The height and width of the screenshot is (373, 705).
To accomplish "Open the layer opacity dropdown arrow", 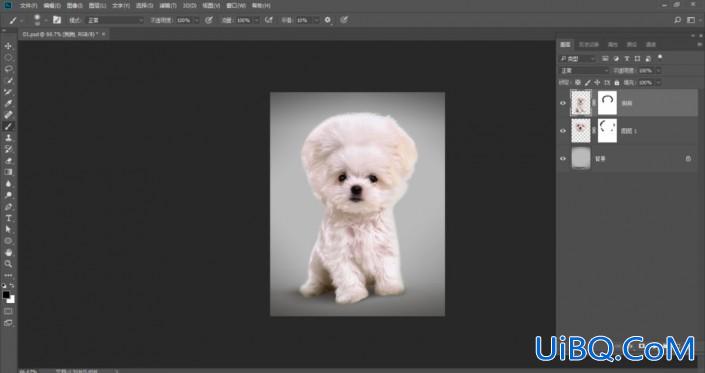I will pos(658,71).
